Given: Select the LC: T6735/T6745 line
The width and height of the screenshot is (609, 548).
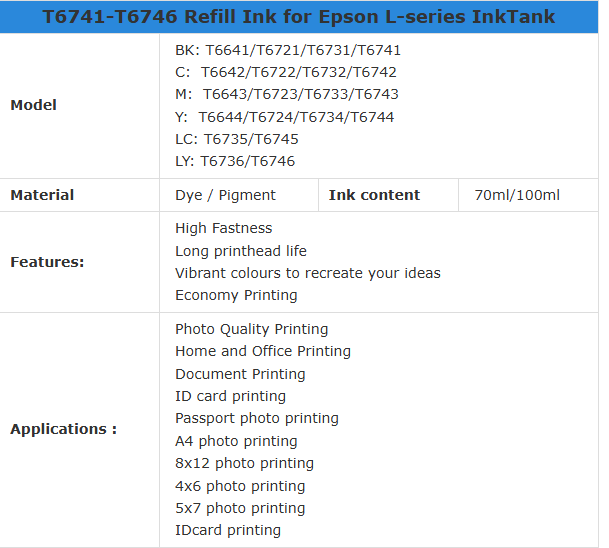Looking at the screenshot, I should tap(237, 139).
